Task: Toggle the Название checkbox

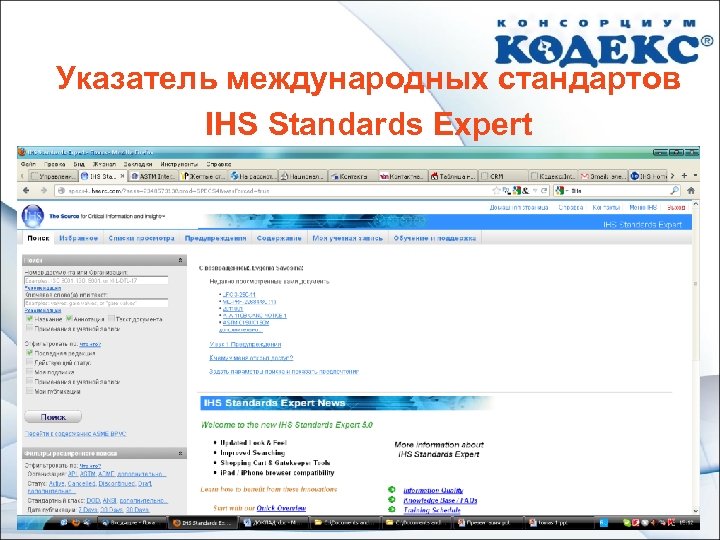Action: (x=29, y=318)
